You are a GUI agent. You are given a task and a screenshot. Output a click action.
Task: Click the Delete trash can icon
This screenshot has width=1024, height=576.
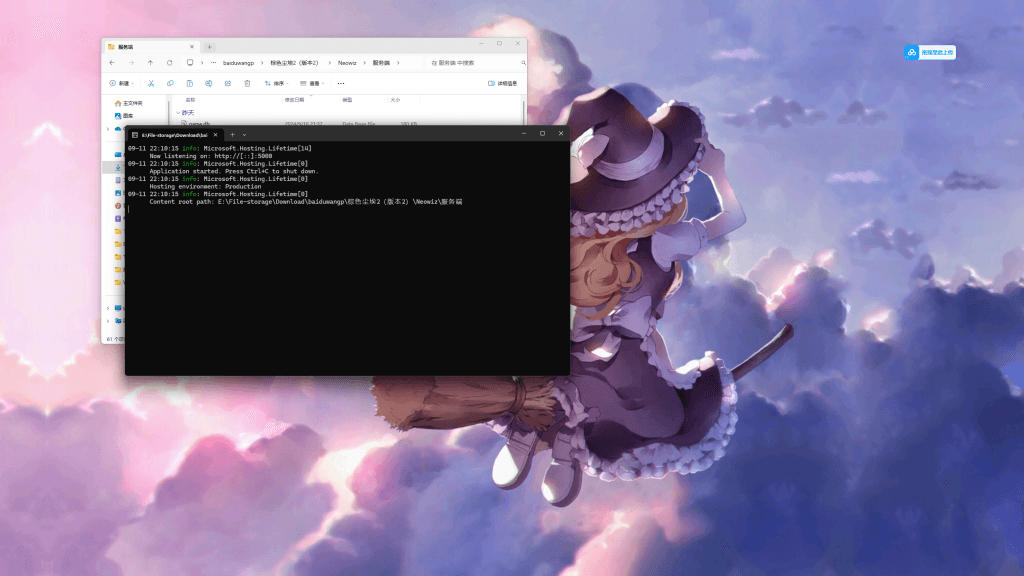click(247, 83)
